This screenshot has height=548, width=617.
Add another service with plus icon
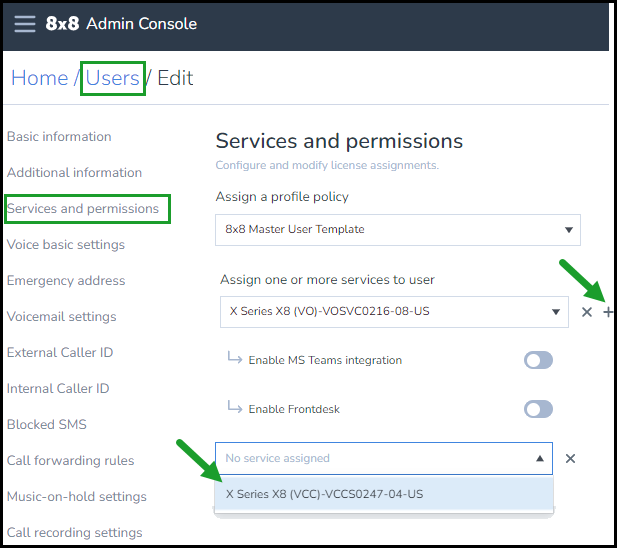[608, 312]
